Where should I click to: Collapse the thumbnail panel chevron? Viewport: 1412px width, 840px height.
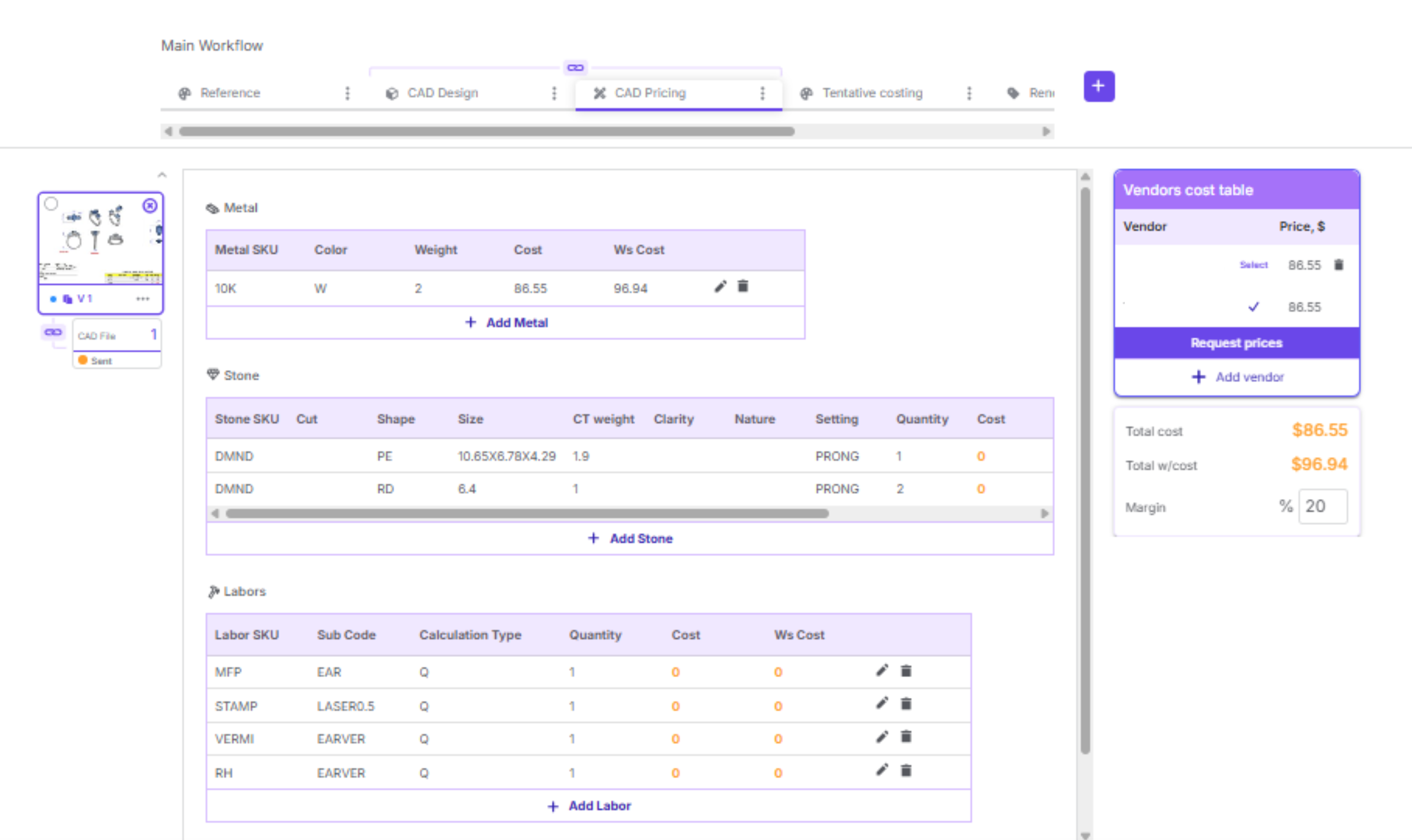[x=162, y=175]
